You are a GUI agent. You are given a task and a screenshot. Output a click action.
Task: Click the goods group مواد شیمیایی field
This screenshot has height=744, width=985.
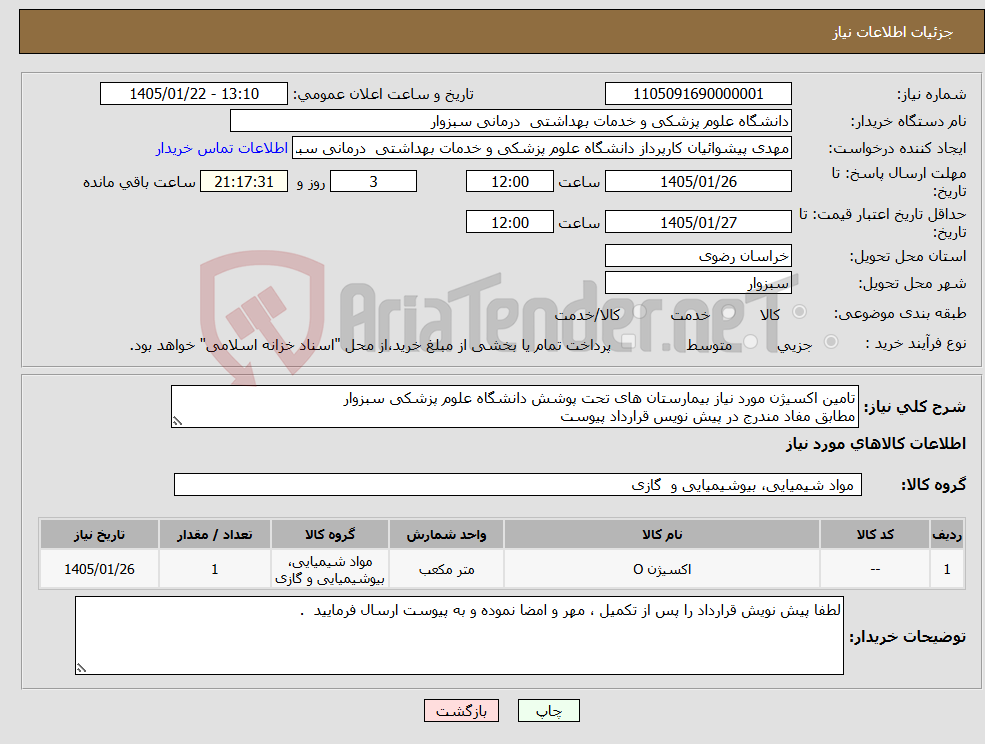coord(518,484)
